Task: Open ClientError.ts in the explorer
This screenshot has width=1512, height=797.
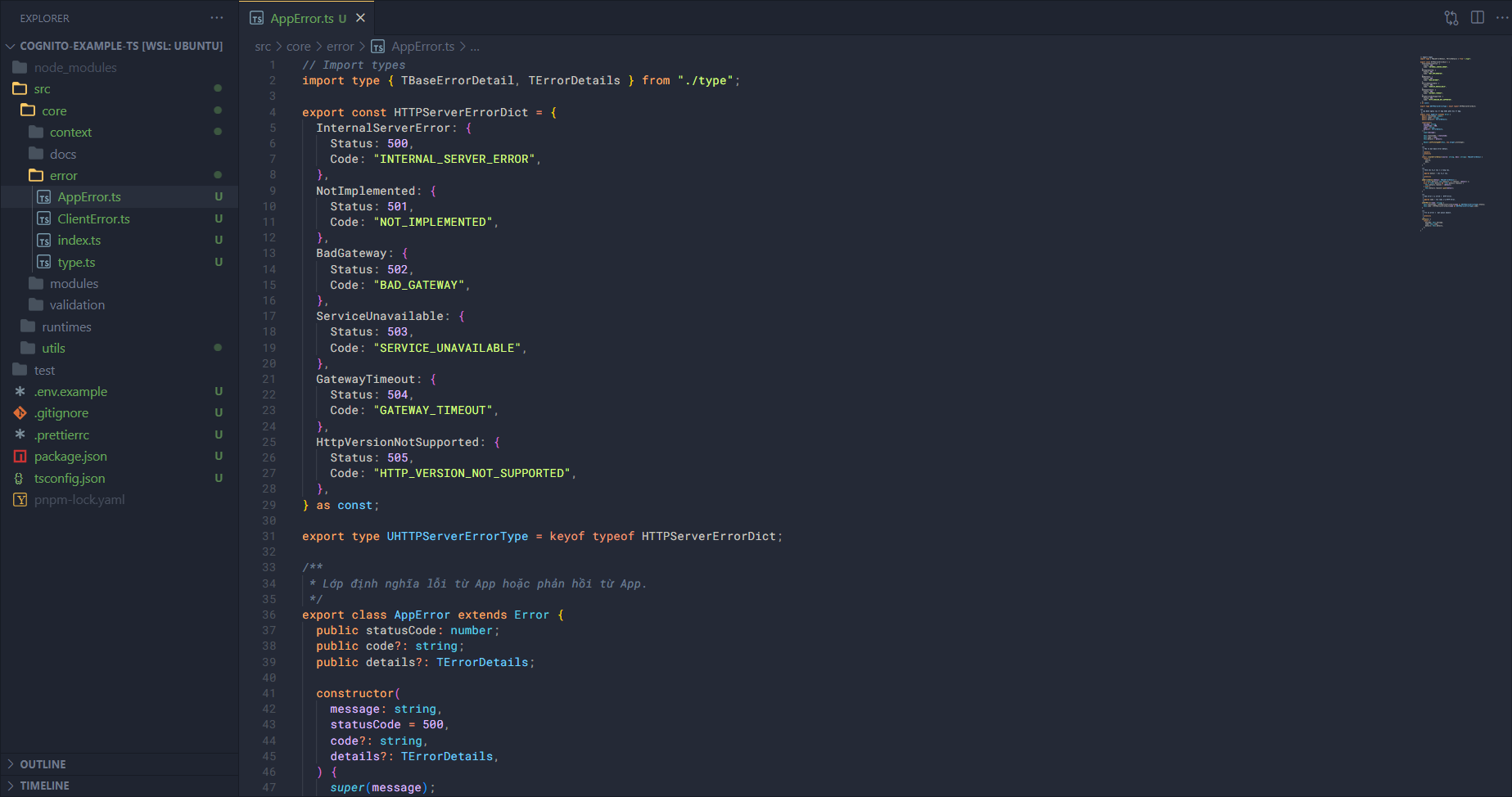Action: click(93, 219)
